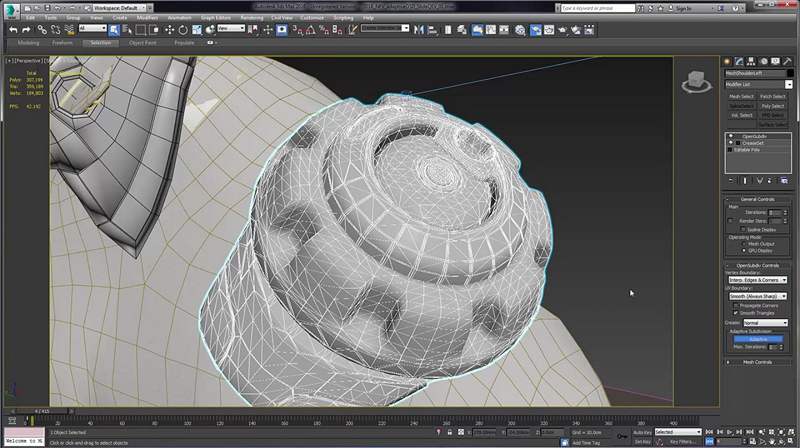
Task: Activate the Select Object tool
Action: tap(114, 29)
